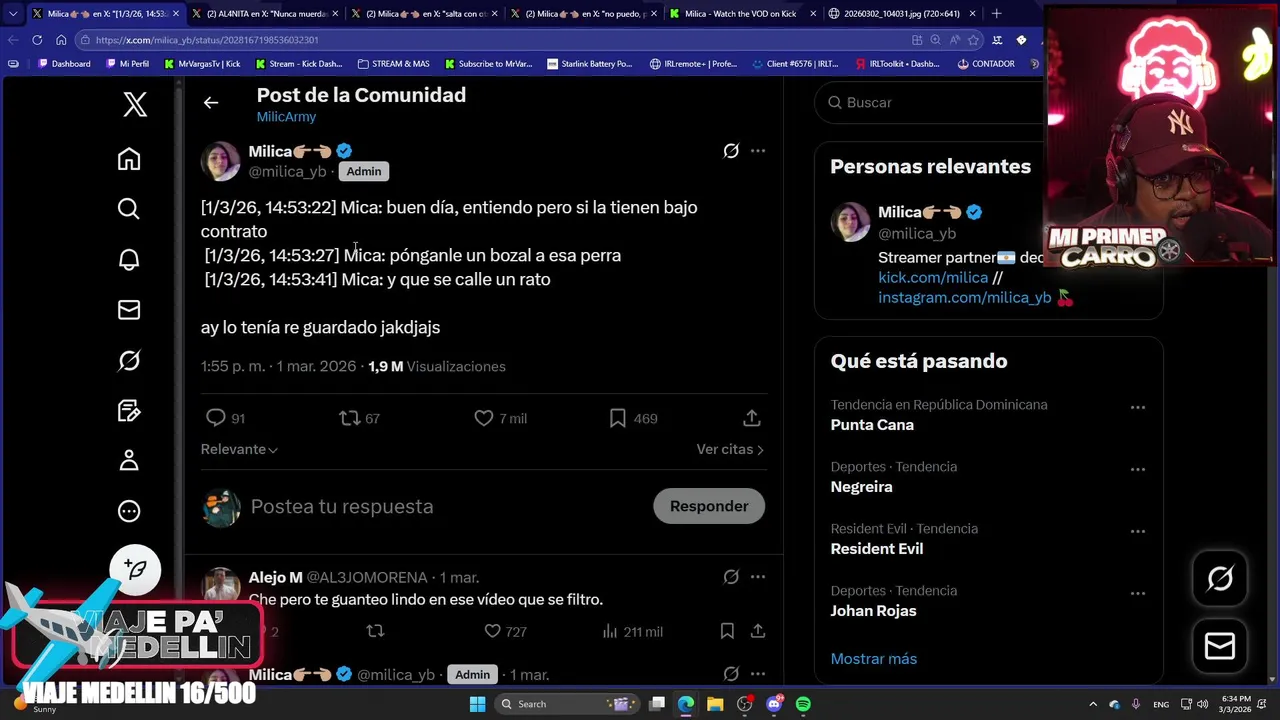Open More options circle in sidebar

click(129, 511)
